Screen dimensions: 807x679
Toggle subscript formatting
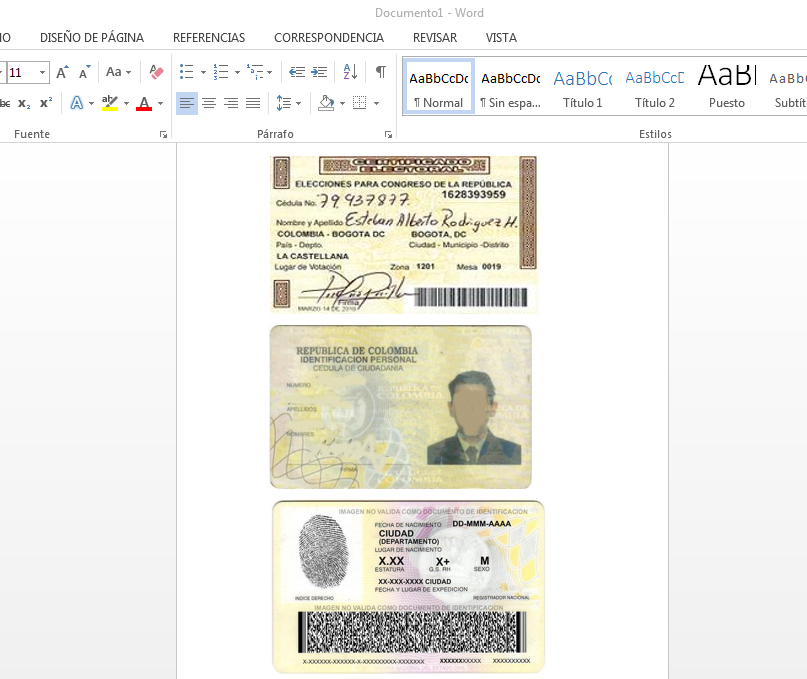24,103
